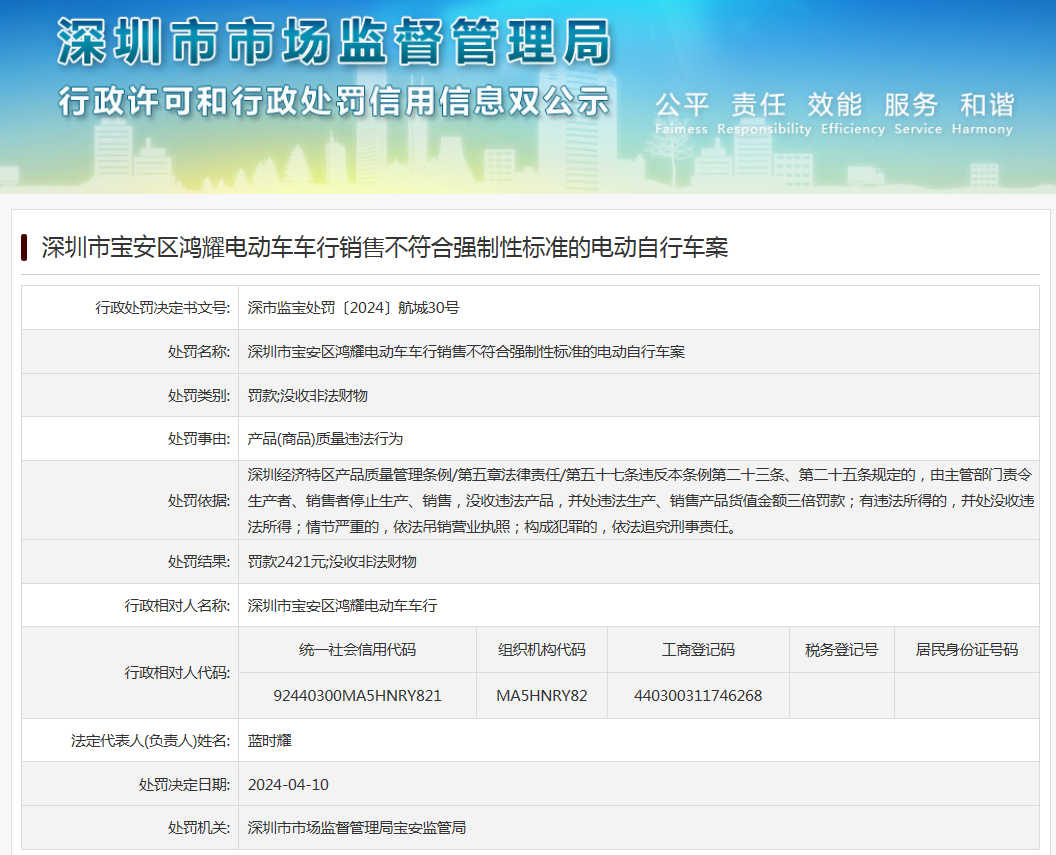Select 罚款2421元;没收非法财物 result value
Image resolution: width=1056 pixels, height=855 pixels.
tap(332, 561)
